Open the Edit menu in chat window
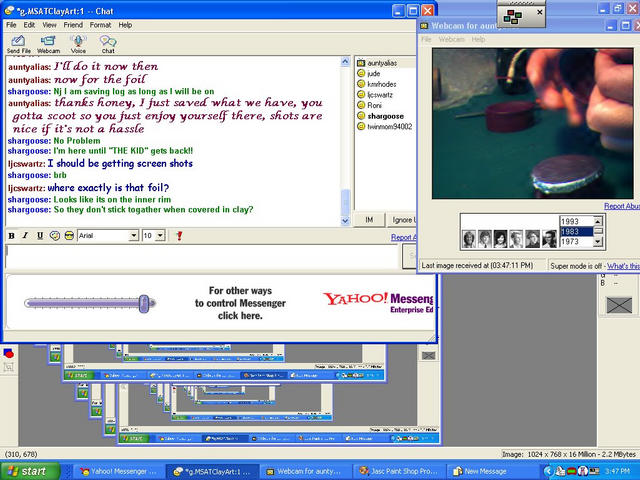Screen dimensions: 640x480 (29, 25)
